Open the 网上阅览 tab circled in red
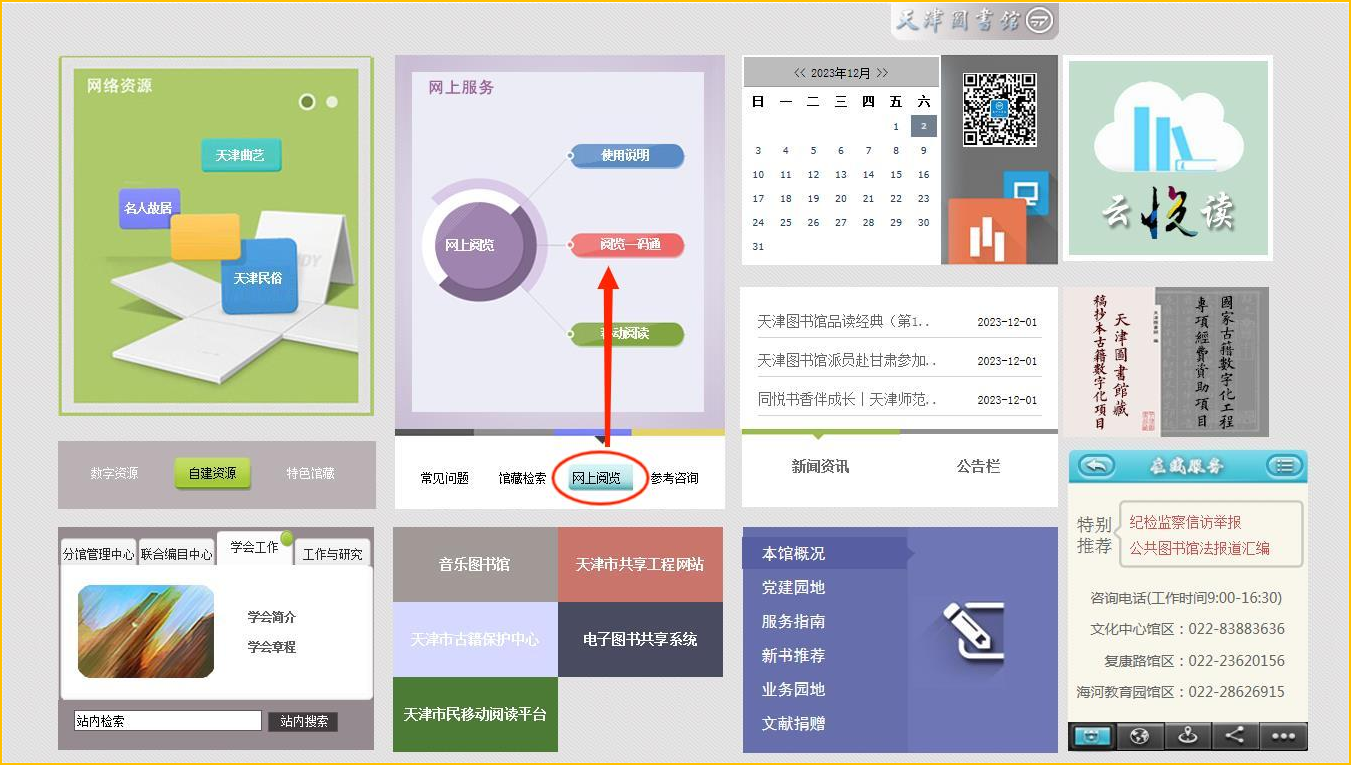 (596, 478)
